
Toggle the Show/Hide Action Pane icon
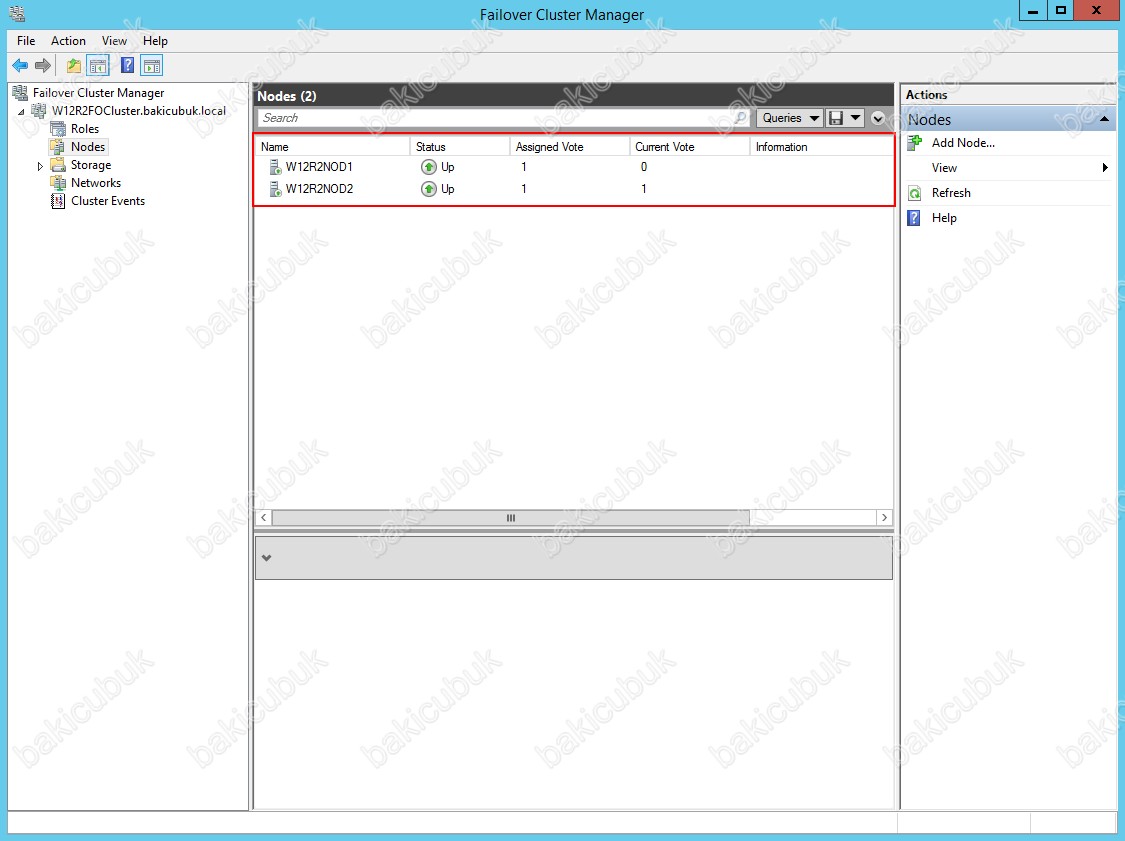pos(151,66)
